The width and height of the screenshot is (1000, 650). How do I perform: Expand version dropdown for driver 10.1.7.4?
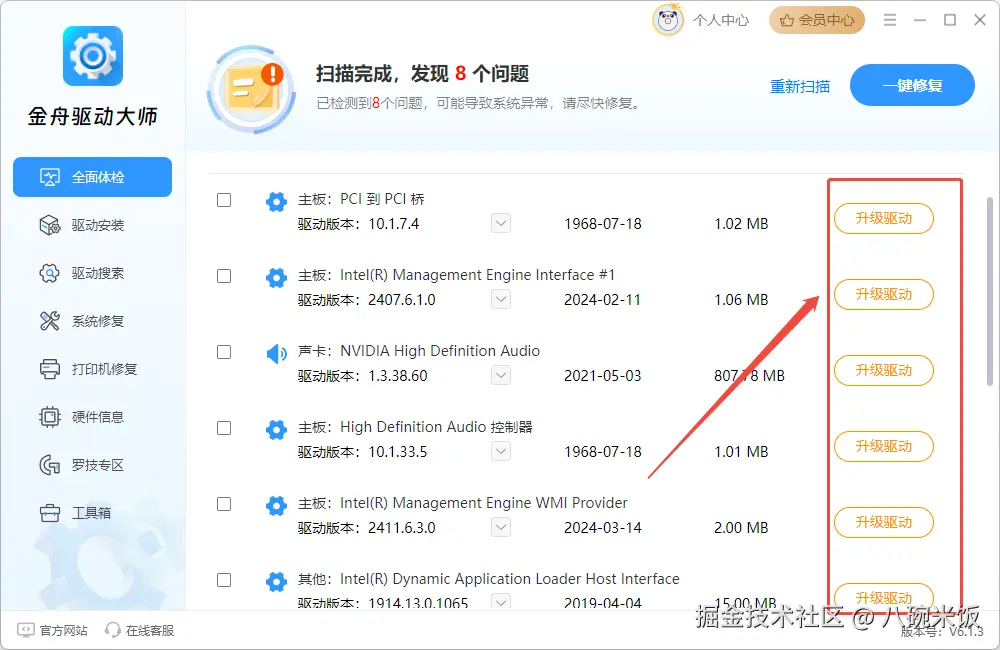pyautogui.click(x=501, y=223)
